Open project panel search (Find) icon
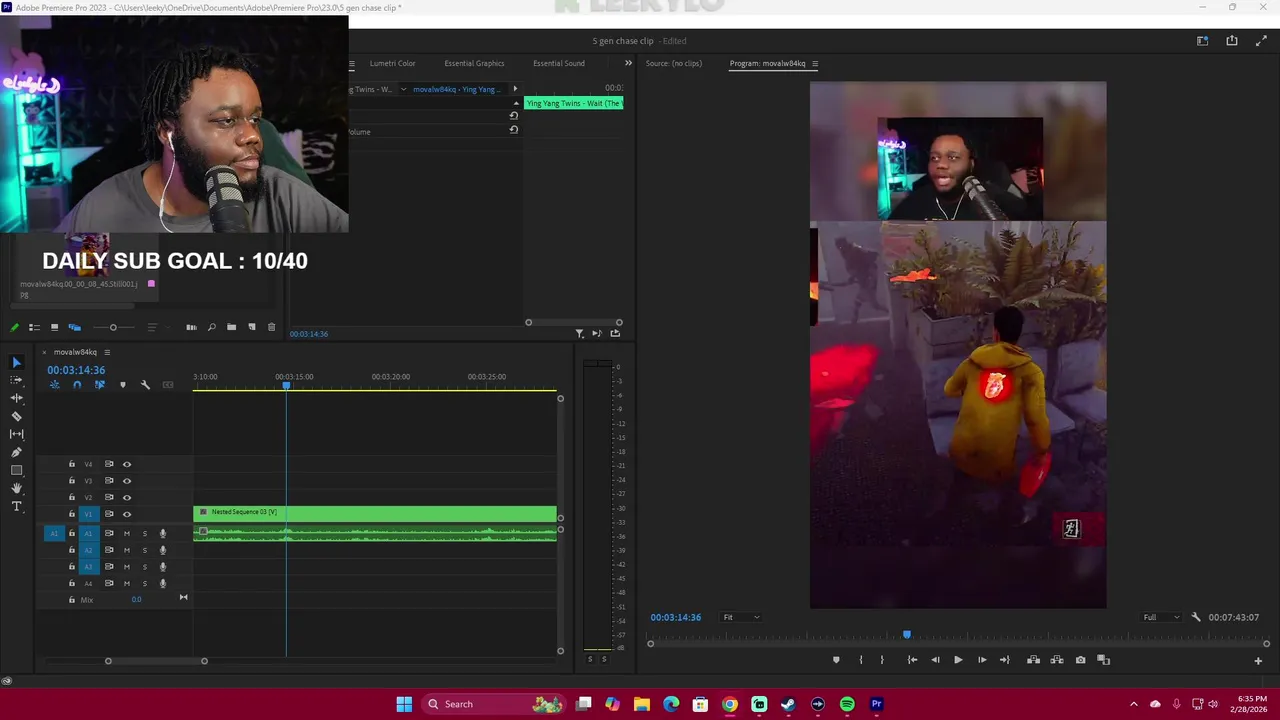Viewport: 1280px width, 720px height. [x=211, y=327]
